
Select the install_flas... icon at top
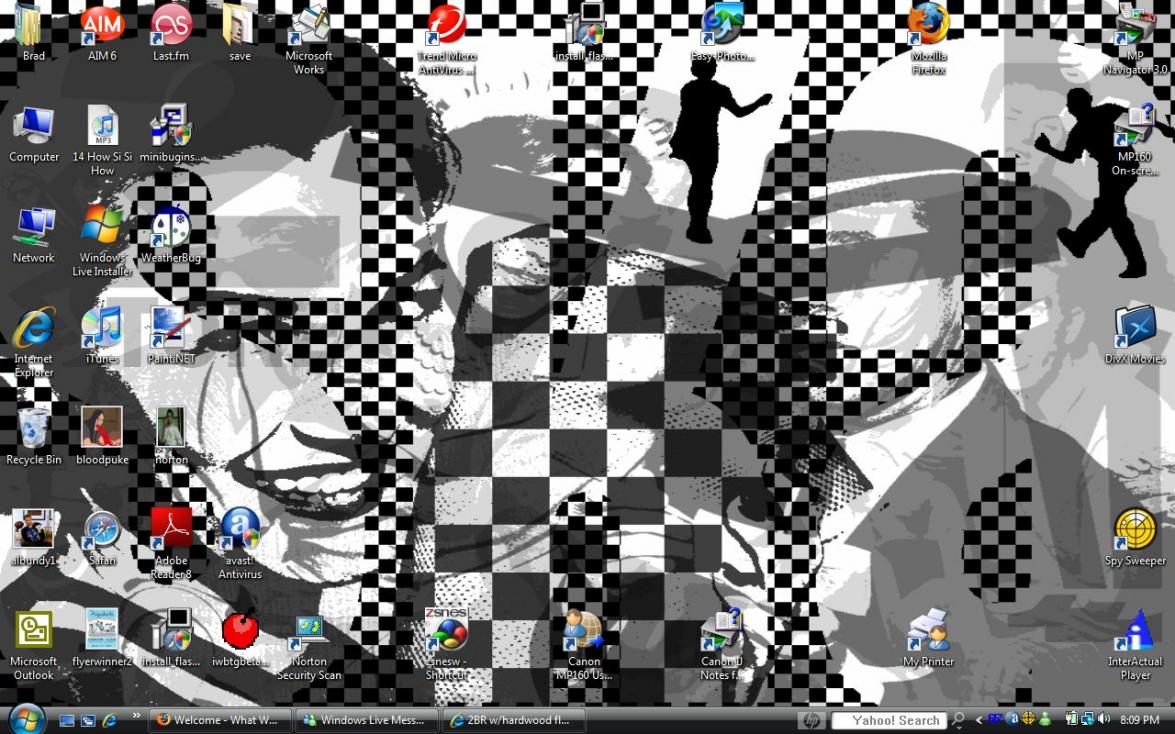pos(585,33)
